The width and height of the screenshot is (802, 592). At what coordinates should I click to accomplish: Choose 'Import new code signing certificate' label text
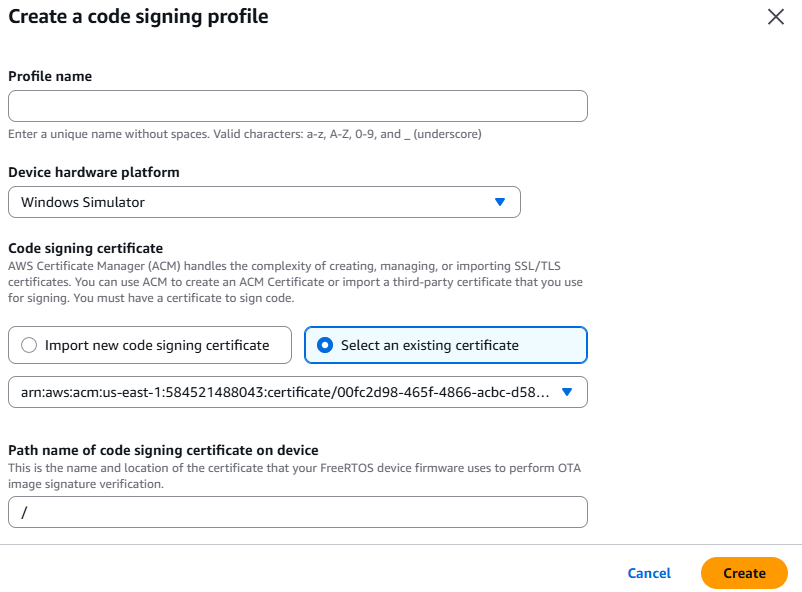(x=157, y=345)
